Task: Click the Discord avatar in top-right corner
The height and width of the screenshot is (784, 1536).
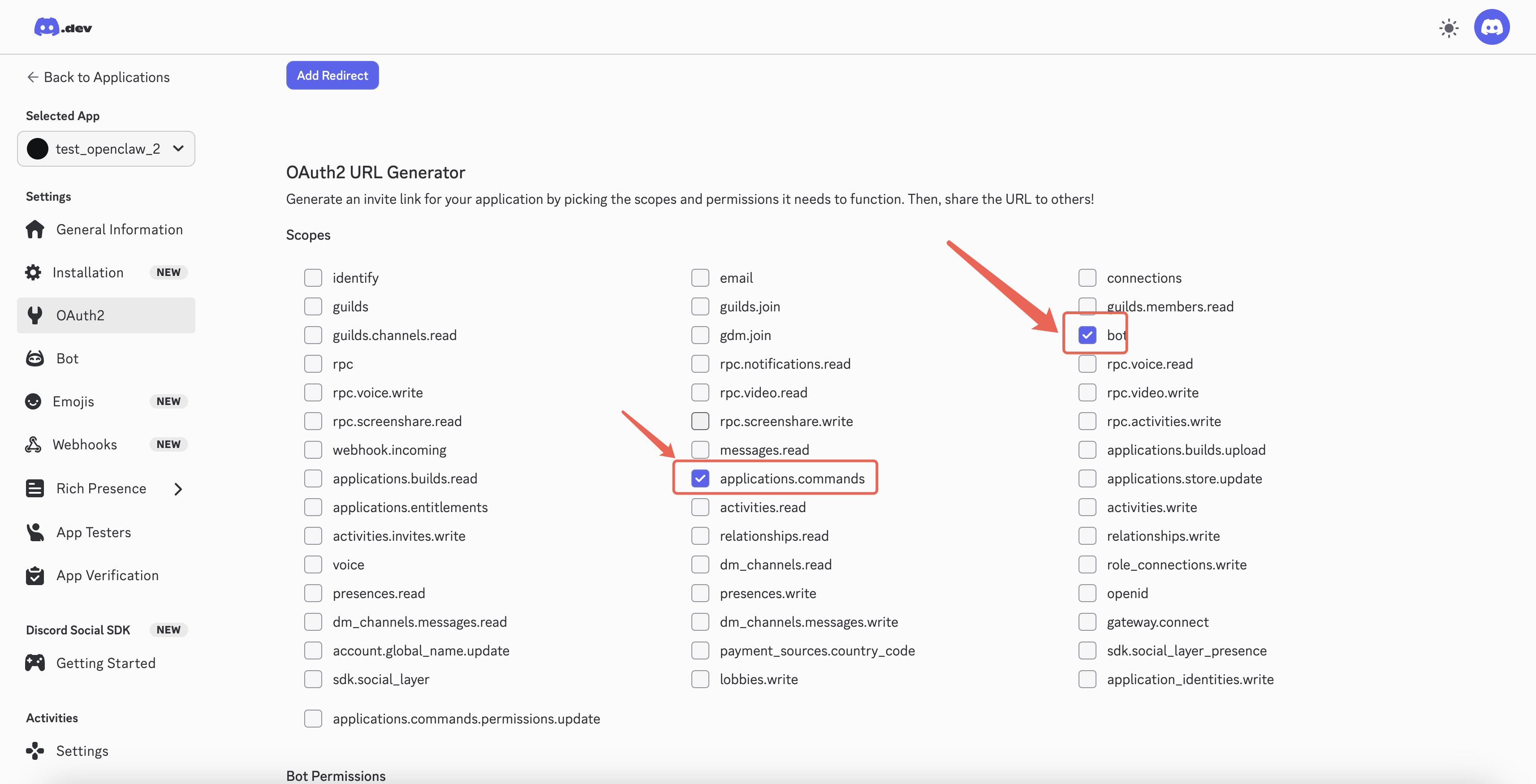Action: 1492,26
